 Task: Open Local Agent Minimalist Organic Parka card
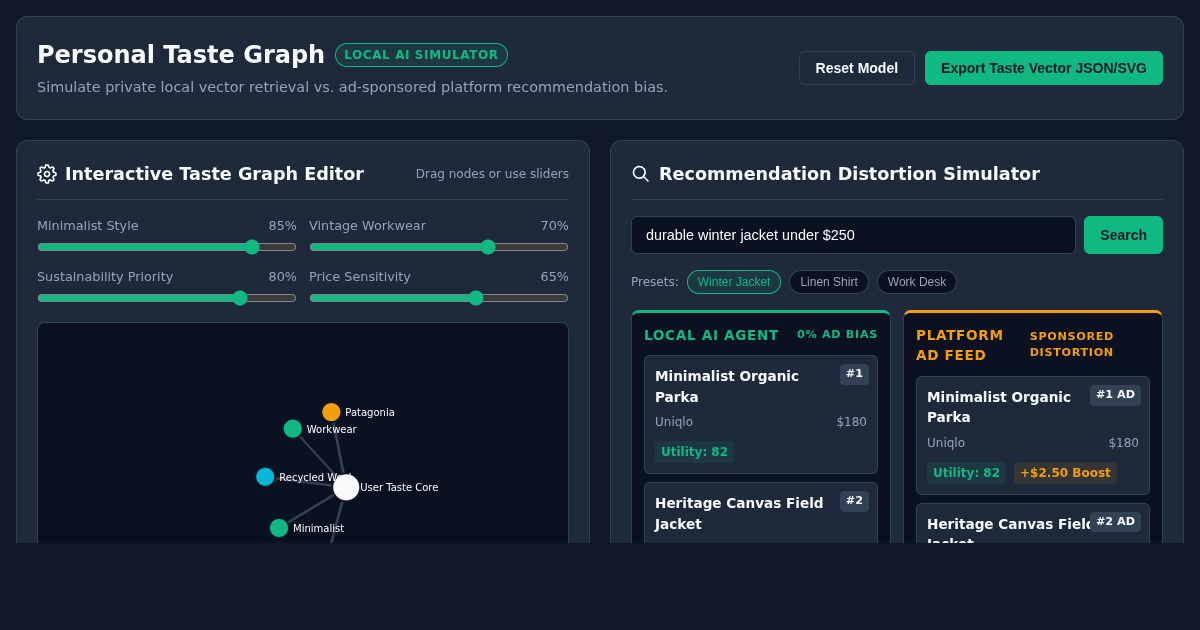click(761, 414)
